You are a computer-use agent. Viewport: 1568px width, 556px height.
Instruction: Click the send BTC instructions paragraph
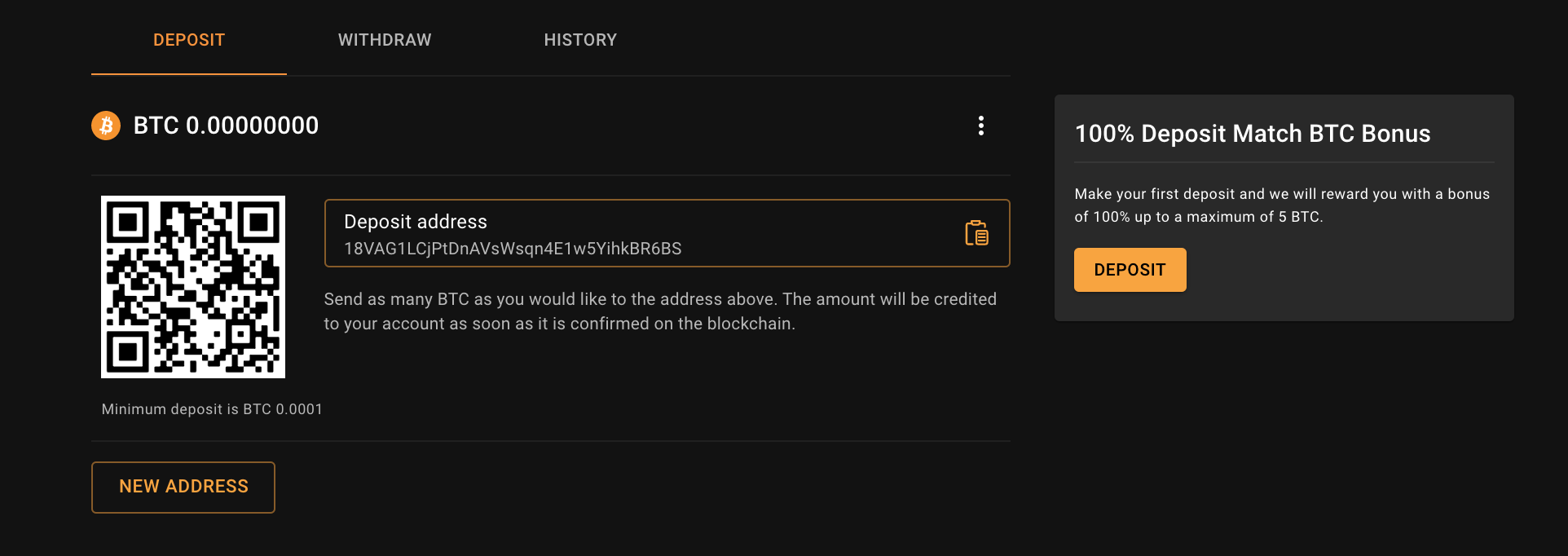(660, 311)
